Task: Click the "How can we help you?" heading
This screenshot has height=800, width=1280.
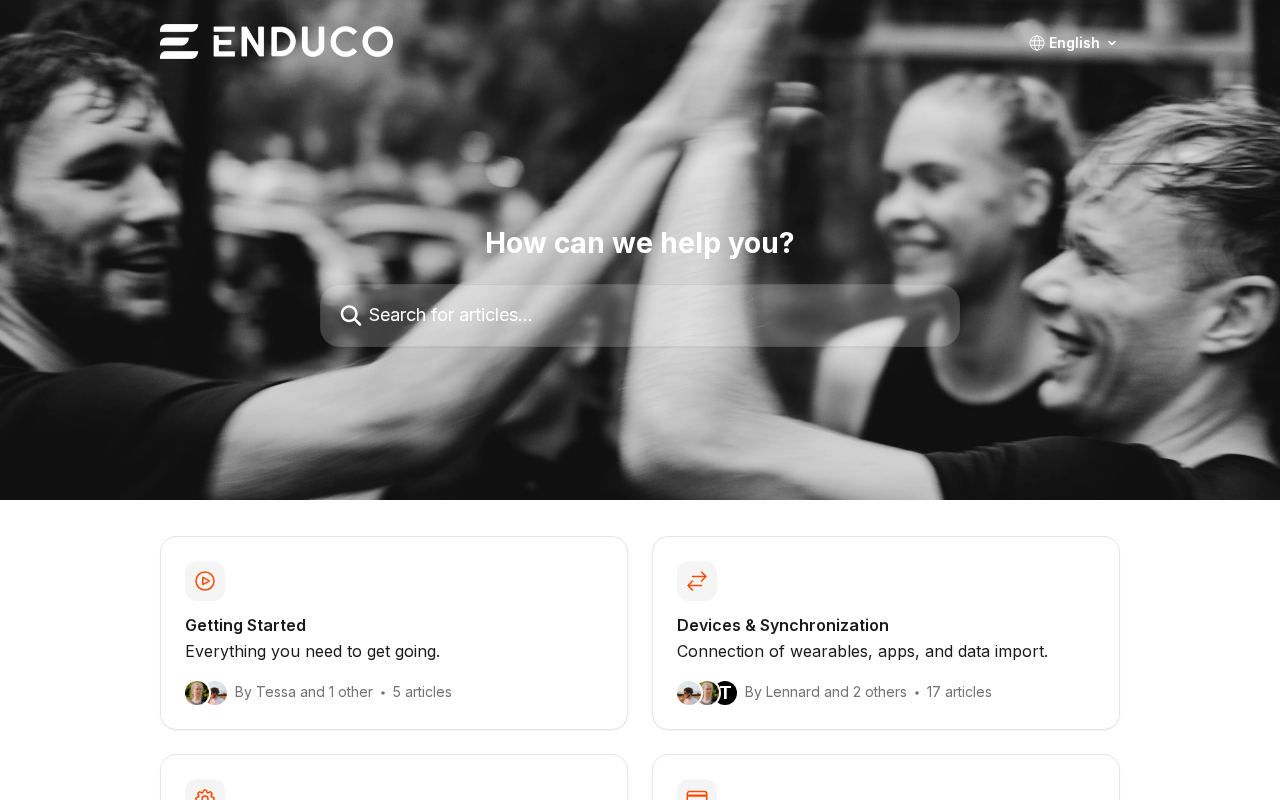Action: (640, 243)
